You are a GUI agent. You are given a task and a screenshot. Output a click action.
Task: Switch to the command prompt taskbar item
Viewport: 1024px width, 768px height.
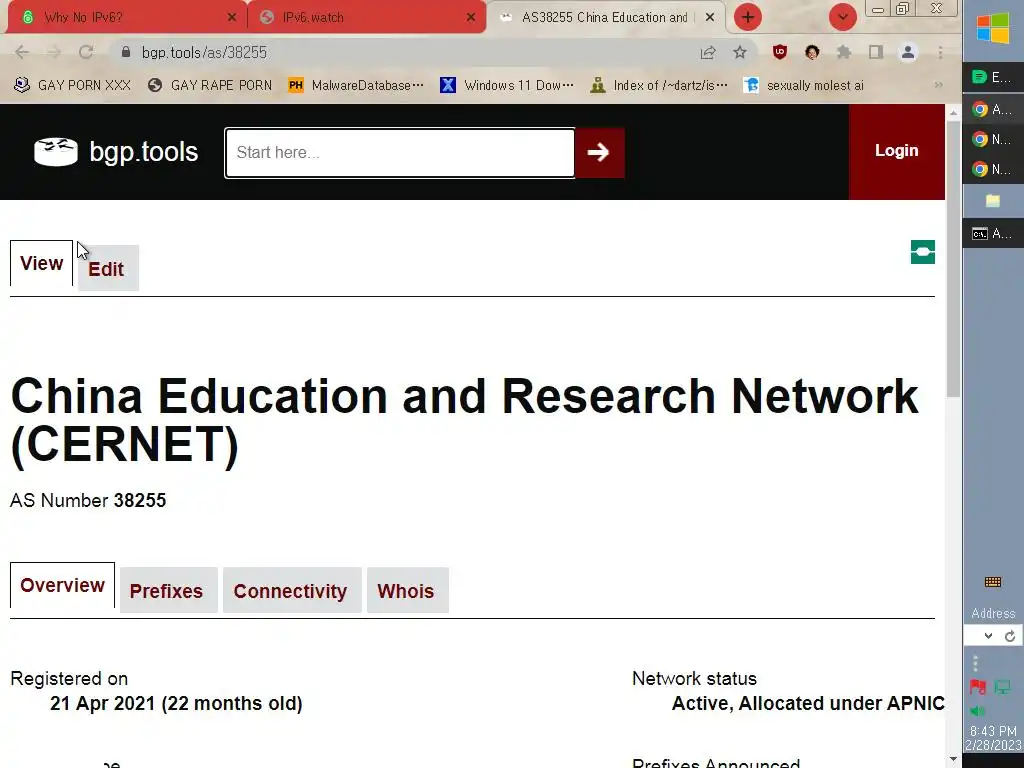pos(993,233)
